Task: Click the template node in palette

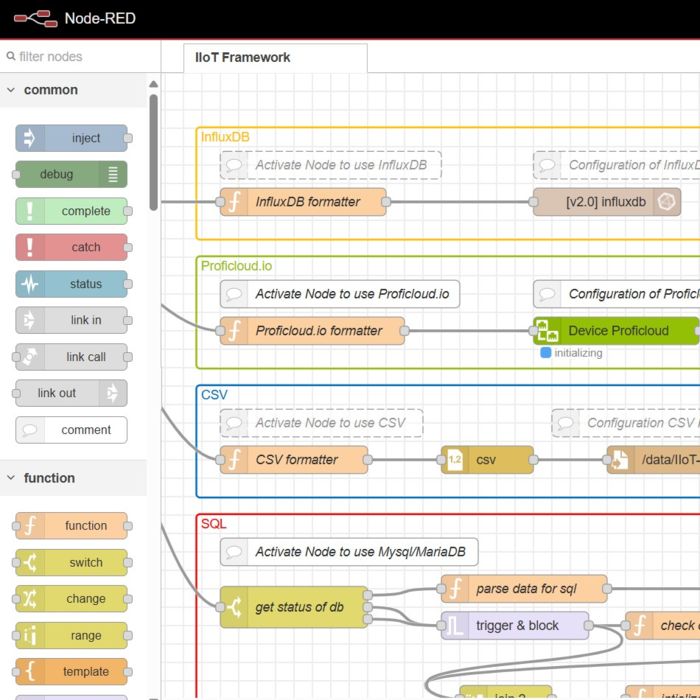Action: tap(72, 671)
